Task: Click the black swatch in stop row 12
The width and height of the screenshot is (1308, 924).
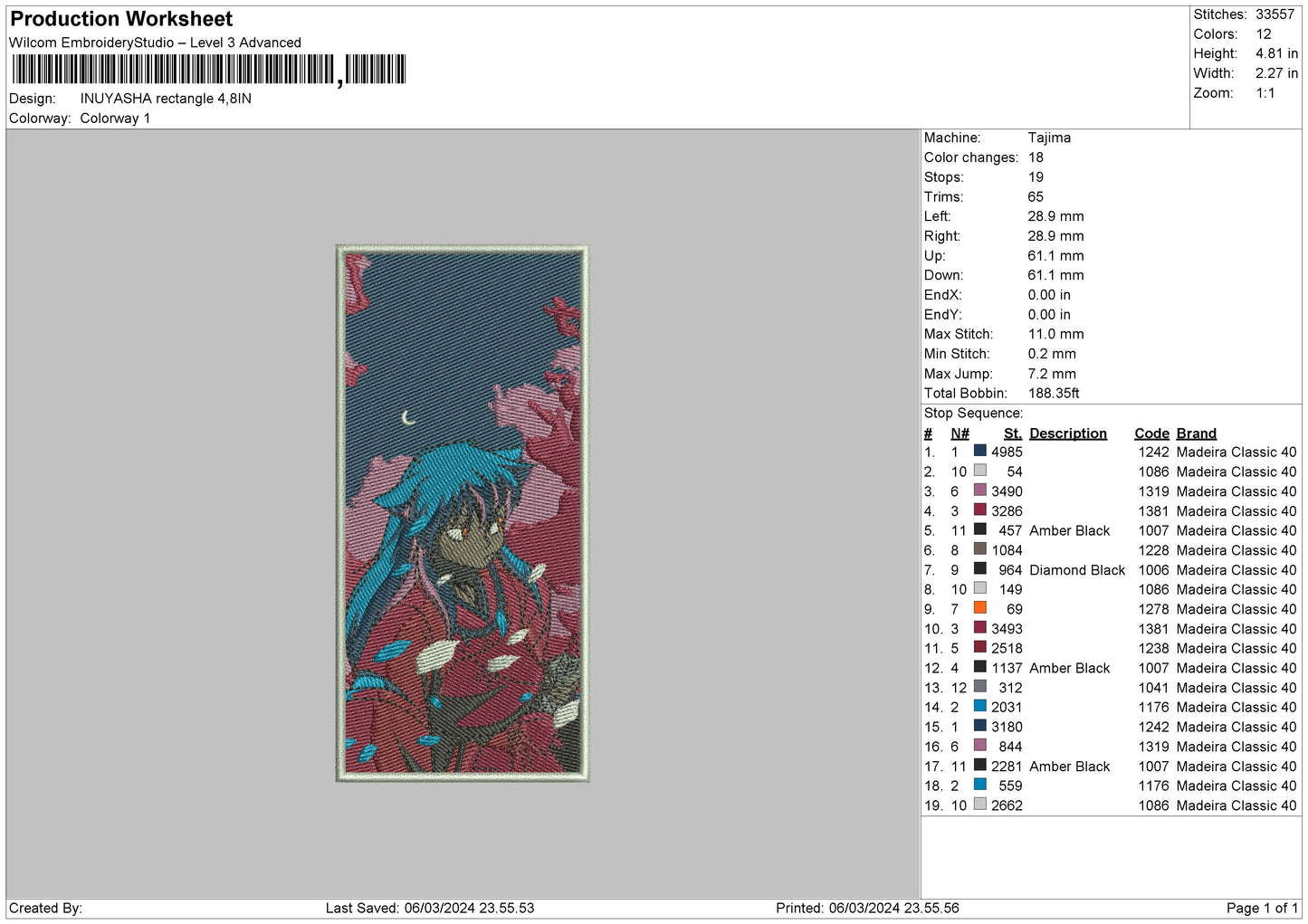Action: pyautogui.click(x=979, y=667)
